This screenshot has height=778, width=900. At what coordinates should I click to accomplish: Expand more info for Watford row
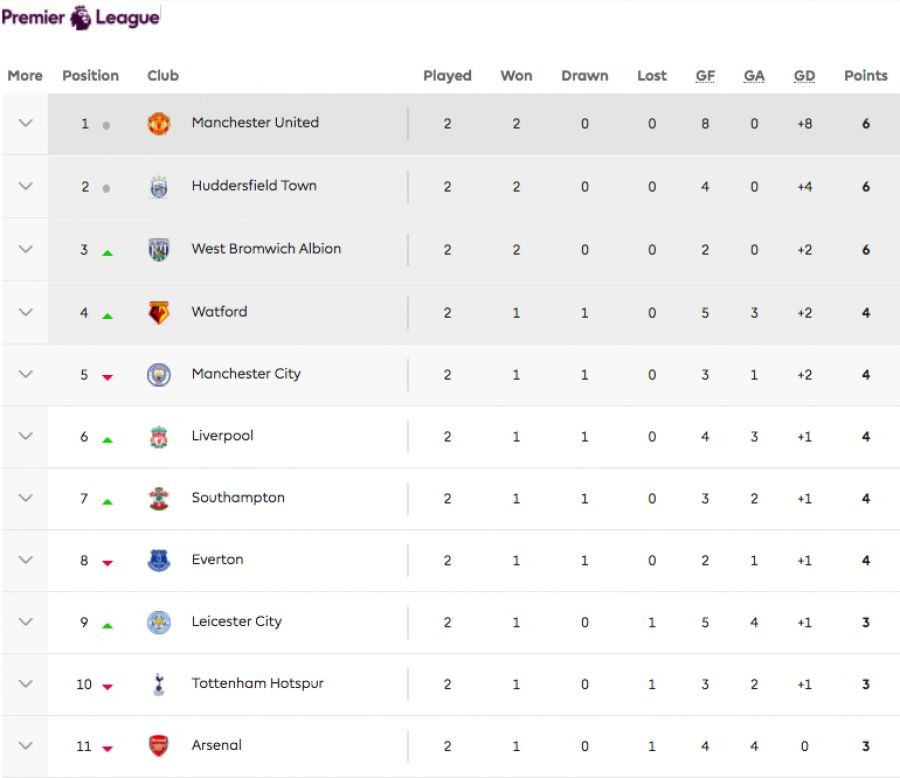pyautogui.click(x=26, y=312)
